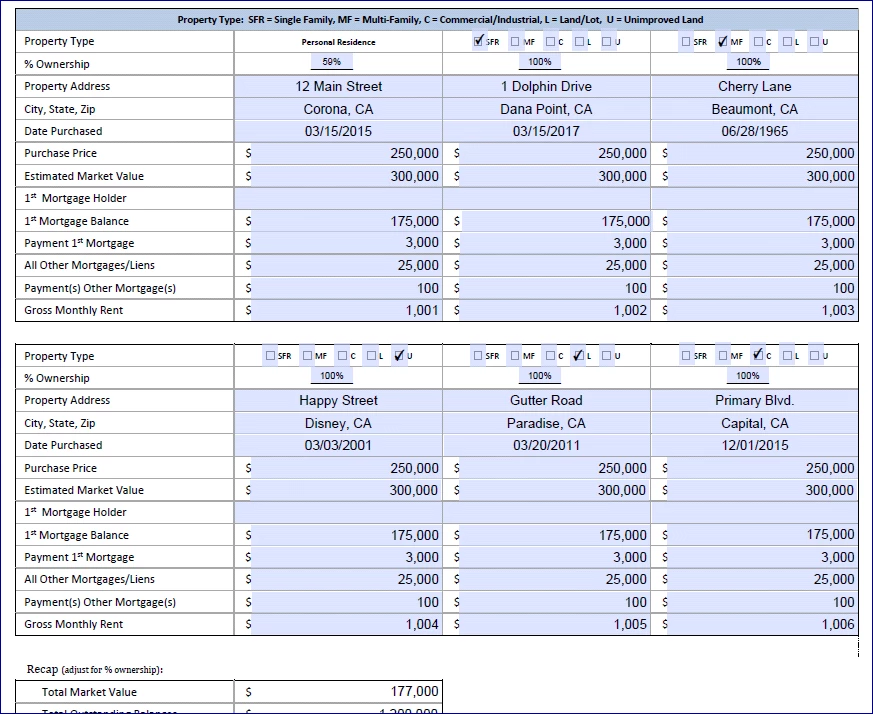
Task: Check MF box for Gutter Road
Action: coord(514,355)
